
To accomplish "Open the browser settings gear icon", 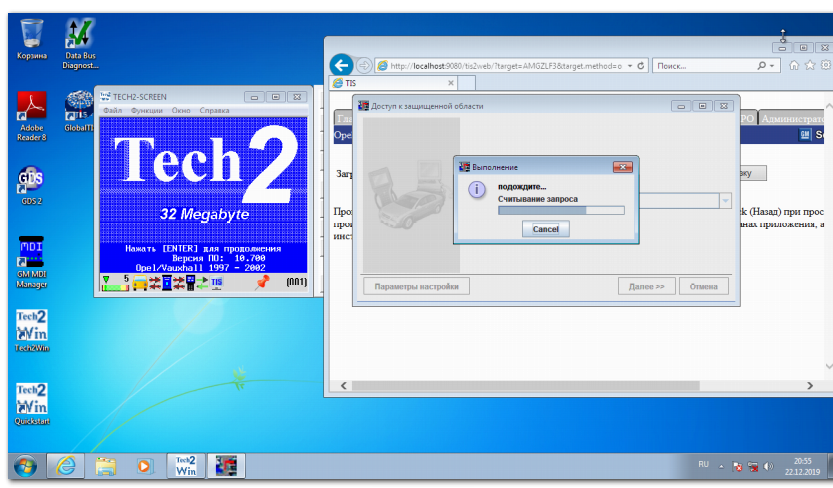I will pos(826,65).
